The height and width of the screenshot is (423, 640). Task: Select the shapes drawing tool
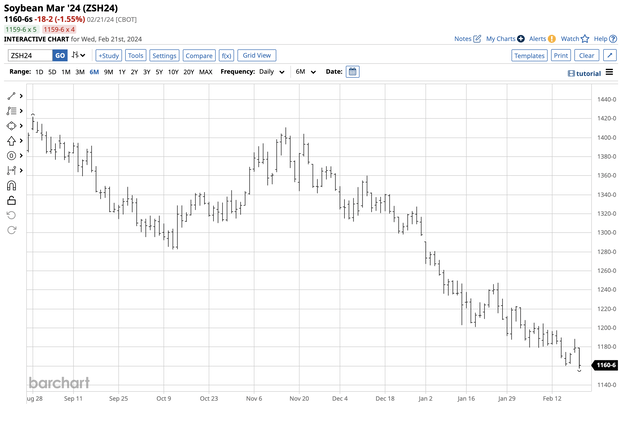pos(11,126)
